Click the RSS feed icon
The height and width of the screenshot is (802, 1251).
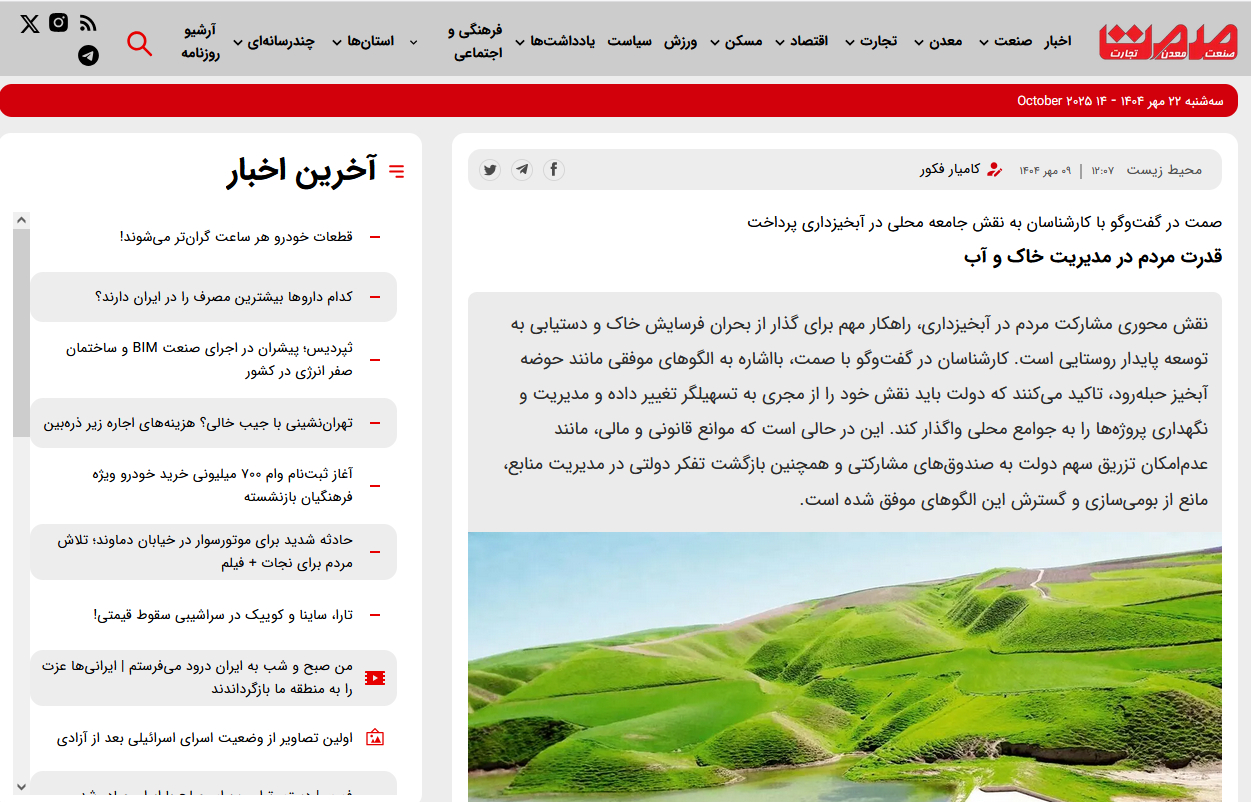click(88, 23)
